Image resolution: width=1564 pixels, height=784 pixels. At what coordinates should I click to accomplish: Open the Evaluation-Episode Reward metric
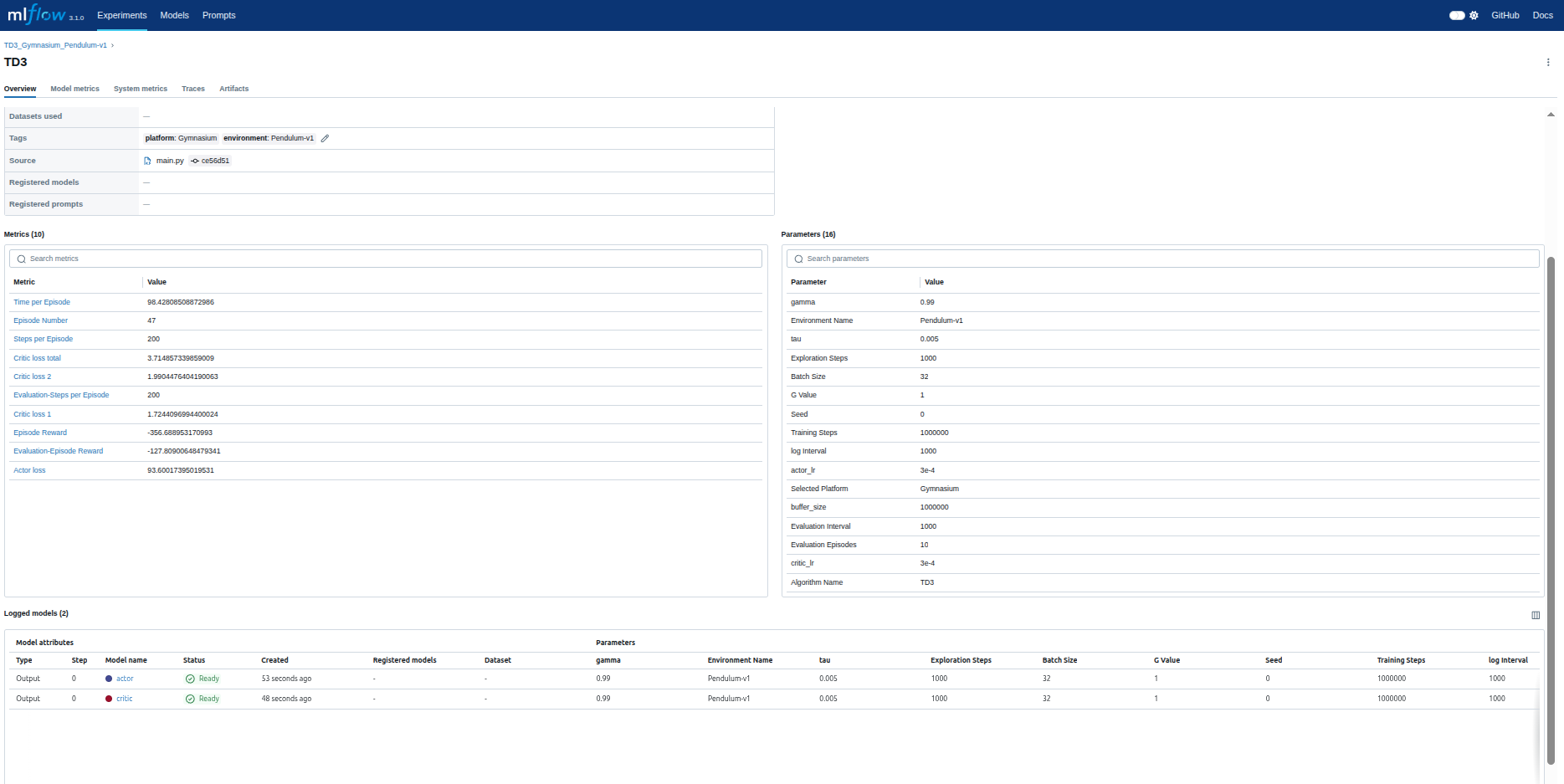(59, 451)
